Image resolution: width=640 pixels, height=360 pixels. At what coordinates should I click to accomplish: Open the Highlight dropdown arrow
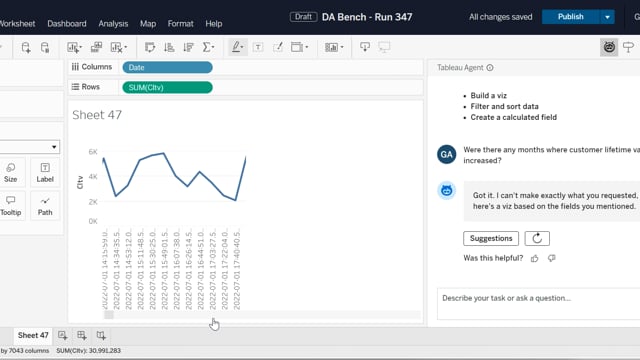[x=242, y=47]
